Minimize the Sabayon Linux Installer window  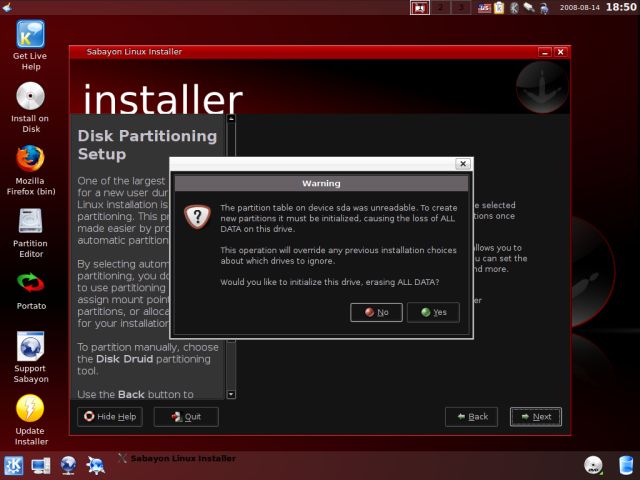(545, 52)
